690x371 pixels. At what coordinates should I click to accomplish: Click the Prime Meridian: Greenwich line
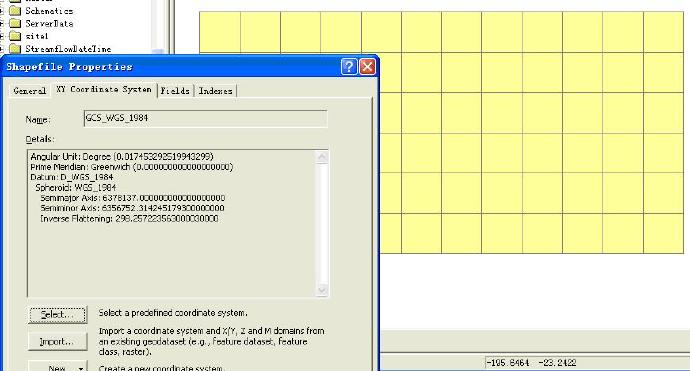coord(132,167)
